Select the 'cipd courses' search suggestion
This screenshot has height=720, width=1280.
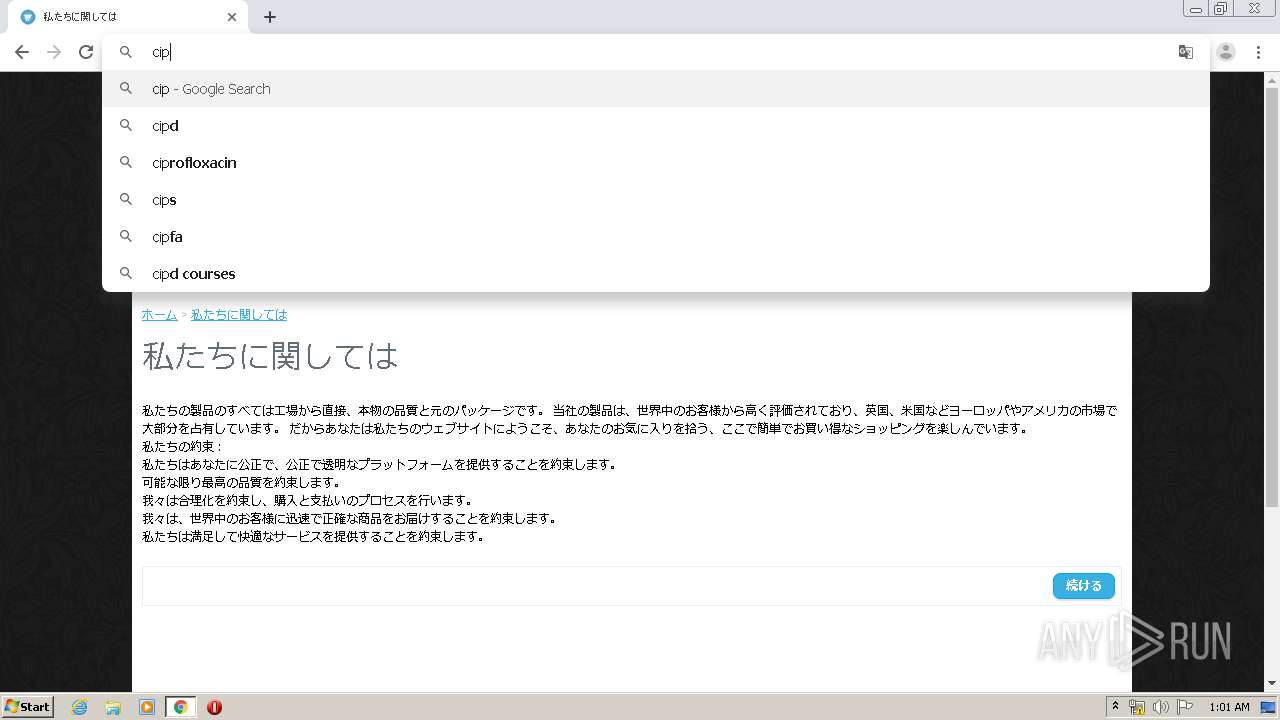tap(656, 274)
